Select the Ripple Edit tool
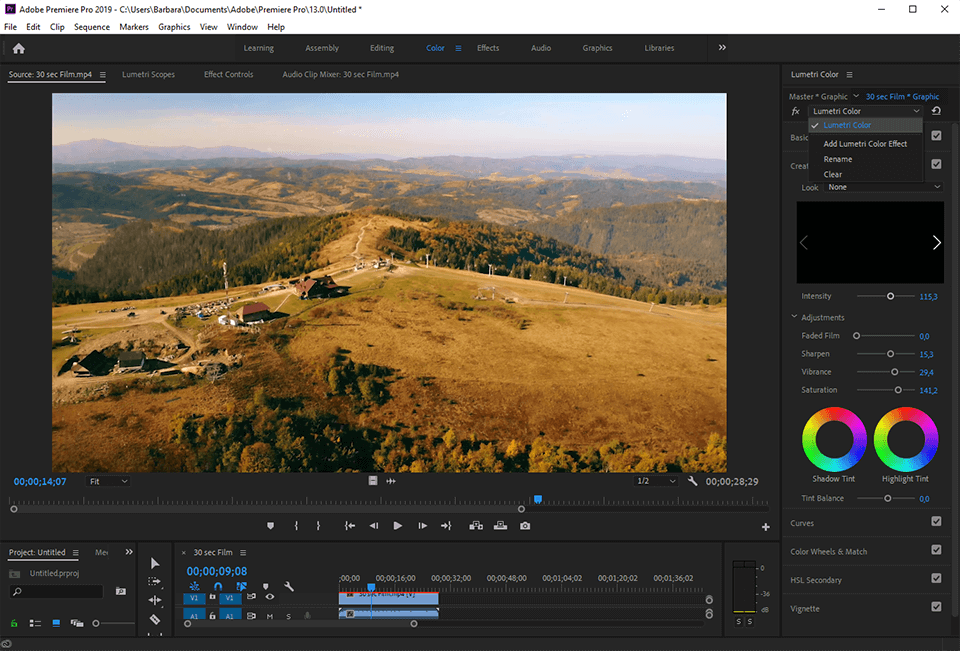 156,599
